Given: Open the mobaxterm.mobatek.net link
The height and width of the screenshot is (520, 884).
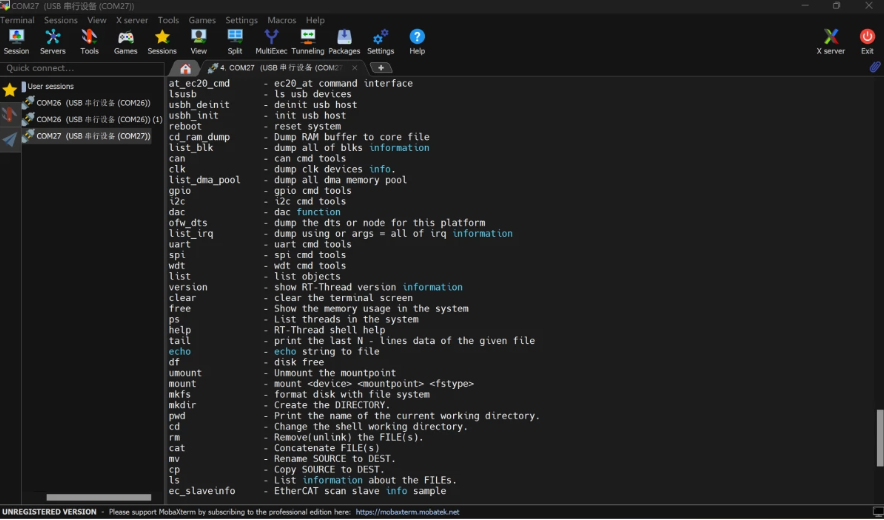Looking at the screenshot, I should pos(407,512).
